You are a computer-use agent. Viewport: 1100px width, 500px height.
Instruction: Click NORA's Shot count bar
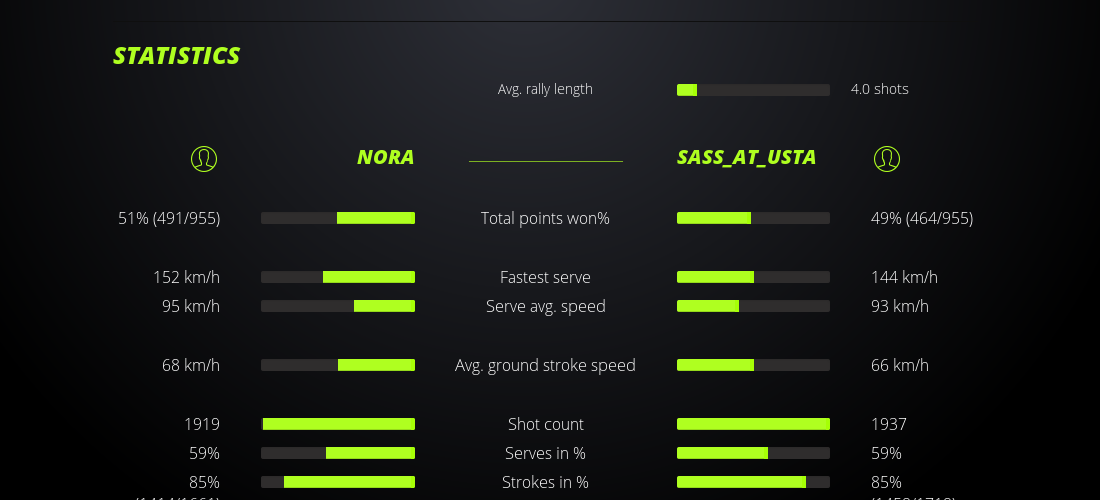(338, 424)
